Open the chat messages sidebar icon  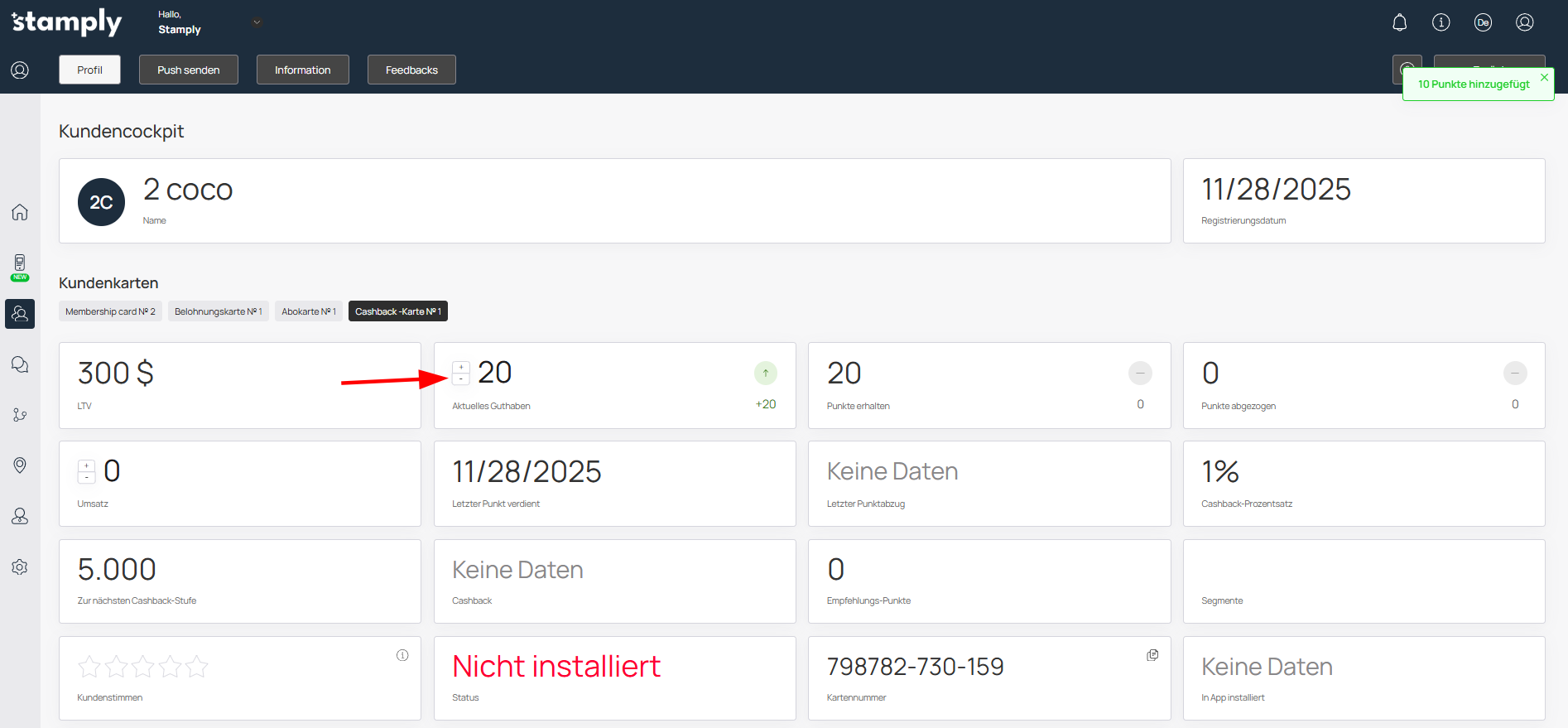[x=20, y=364]
